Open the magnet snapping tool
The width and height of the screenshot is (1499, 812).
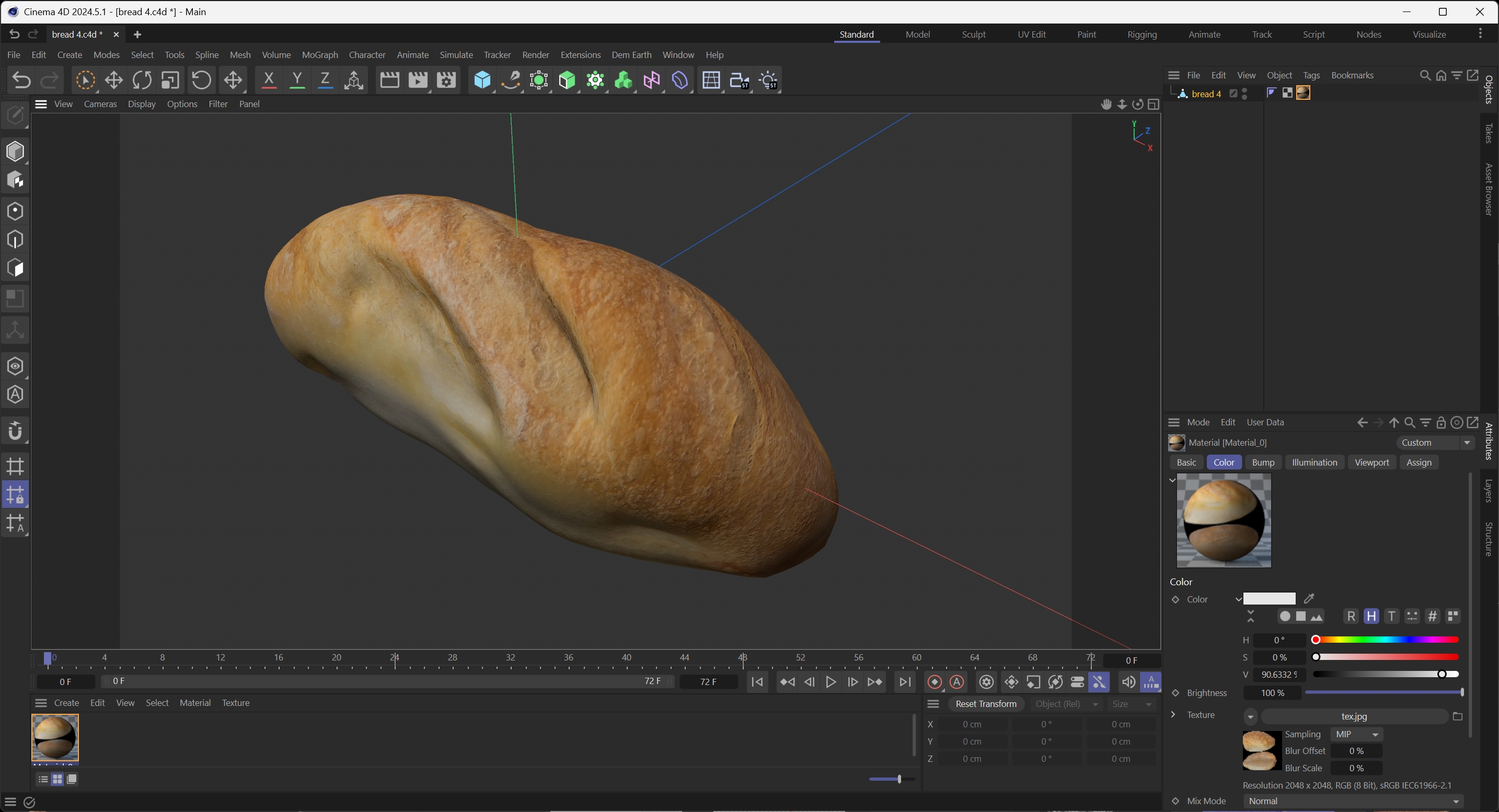click(x=15, y=431)
